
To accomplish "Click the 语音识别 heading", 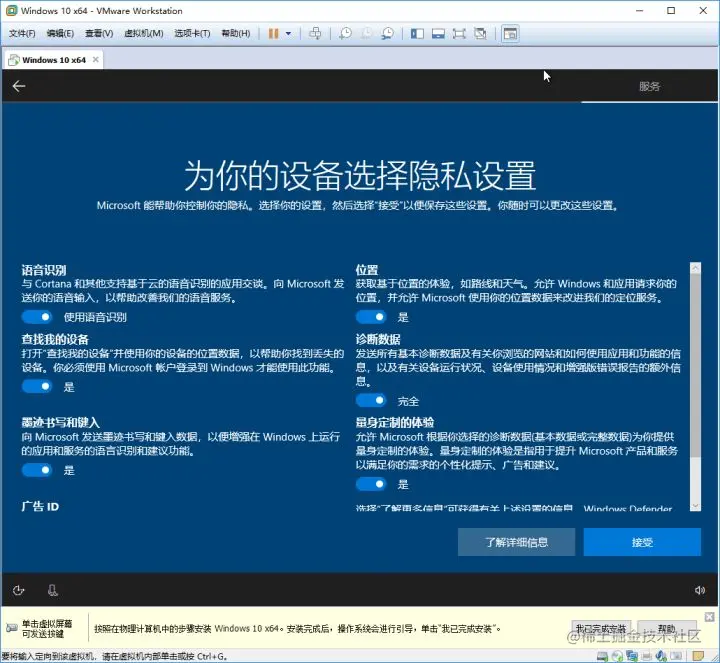I will pos(44,270).
